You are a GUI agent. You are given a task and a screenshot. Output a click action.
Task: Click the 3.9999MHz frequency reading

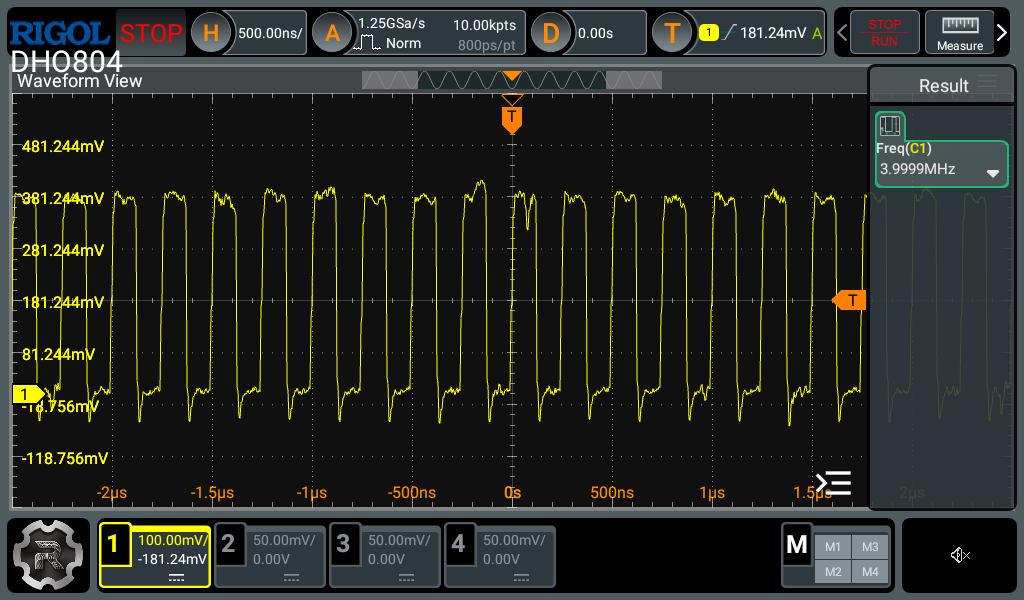click(917, 169)
